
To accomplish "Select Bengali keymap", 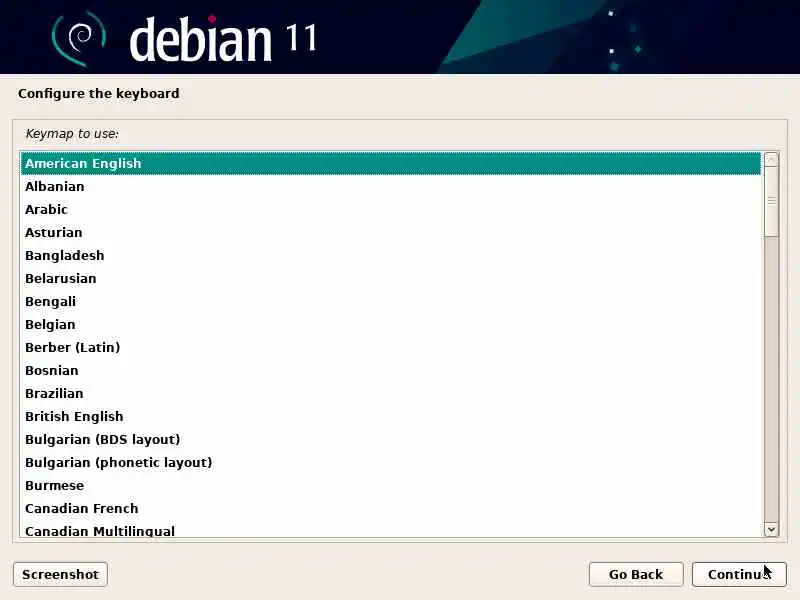I will click(391, 301).
